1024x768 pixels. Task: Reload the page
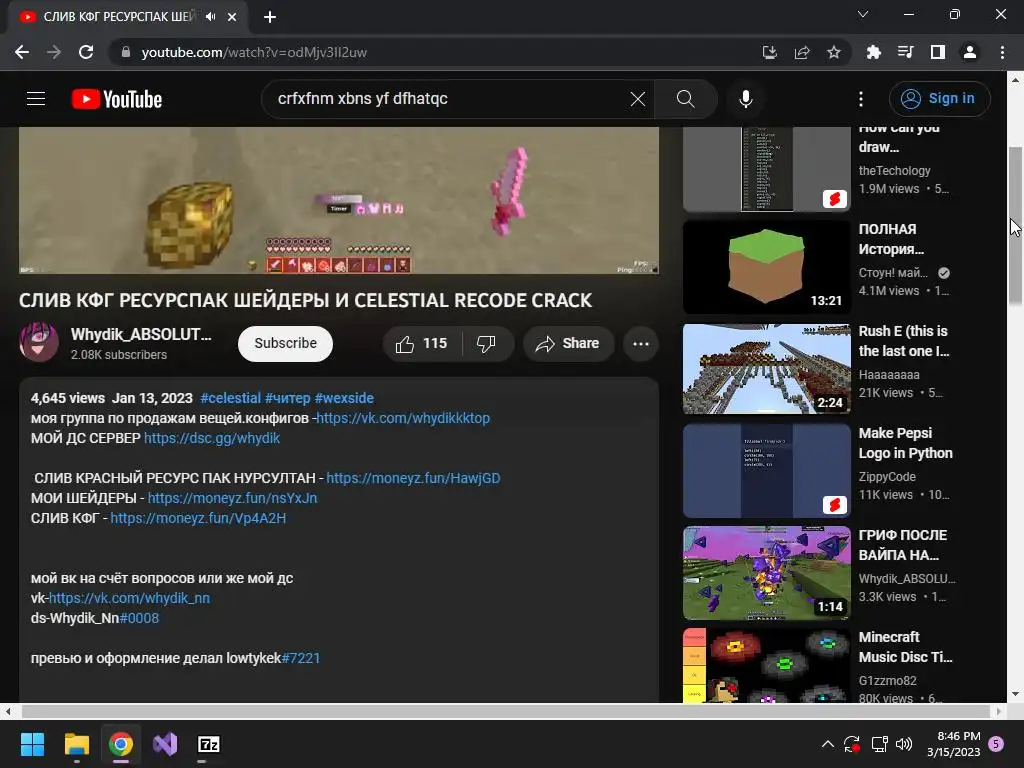(86, 52)
